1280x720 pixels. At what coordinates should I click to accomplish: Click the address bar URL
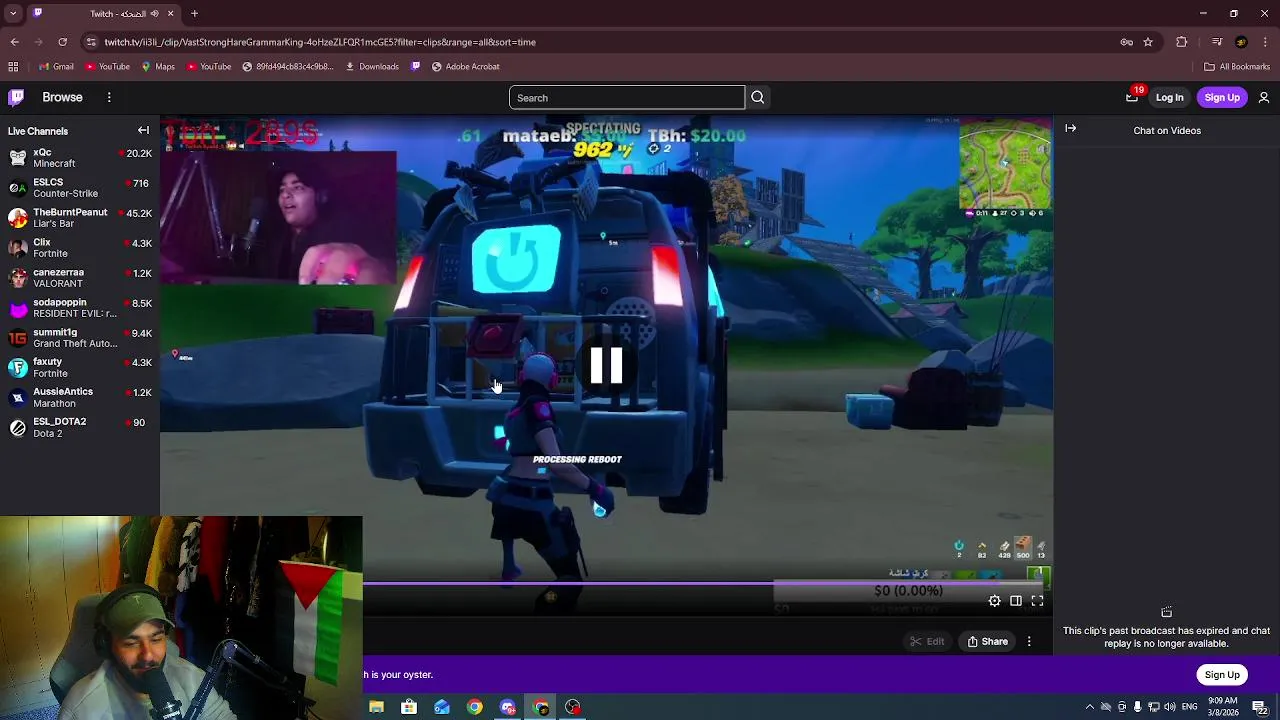point(320,42)
